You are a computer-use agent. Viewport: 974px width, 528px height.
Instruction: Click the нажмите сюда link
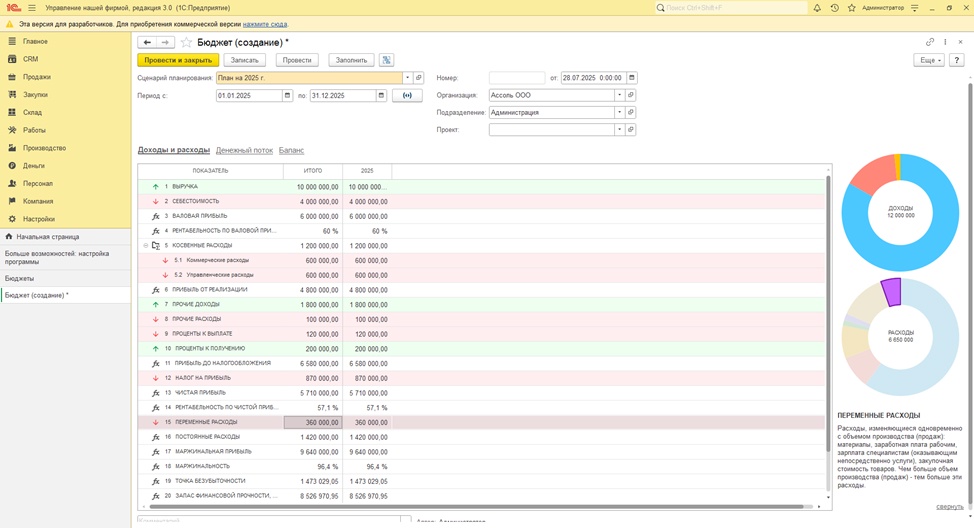[265, 22]
